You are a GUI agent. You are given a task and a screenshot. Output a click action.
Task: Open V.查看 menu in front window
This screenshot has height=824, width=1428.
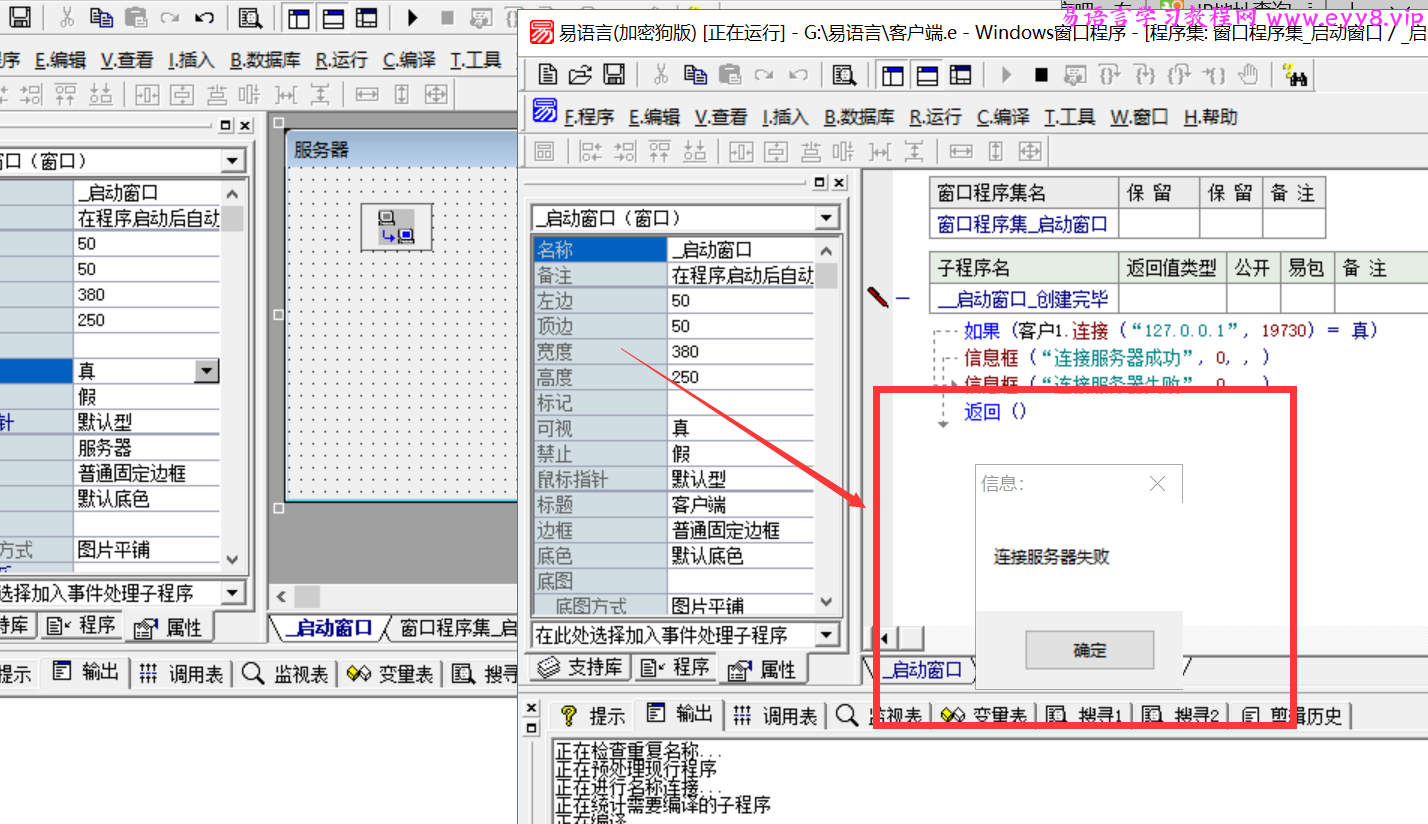[x=721, y=117]
